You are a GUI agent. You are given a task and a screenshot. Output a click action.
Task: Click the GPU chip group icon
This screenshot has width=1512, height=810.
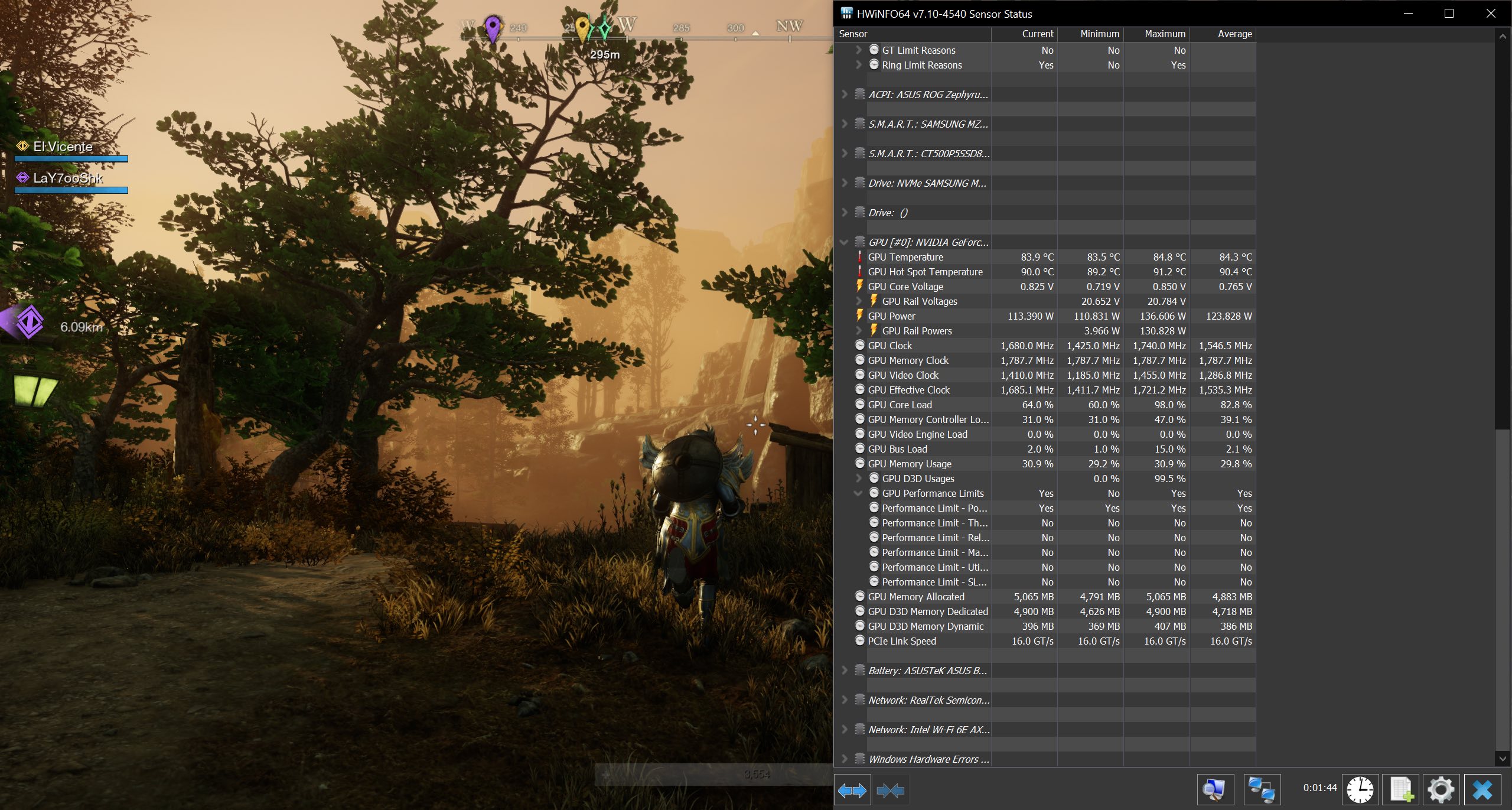pos(860,242)
